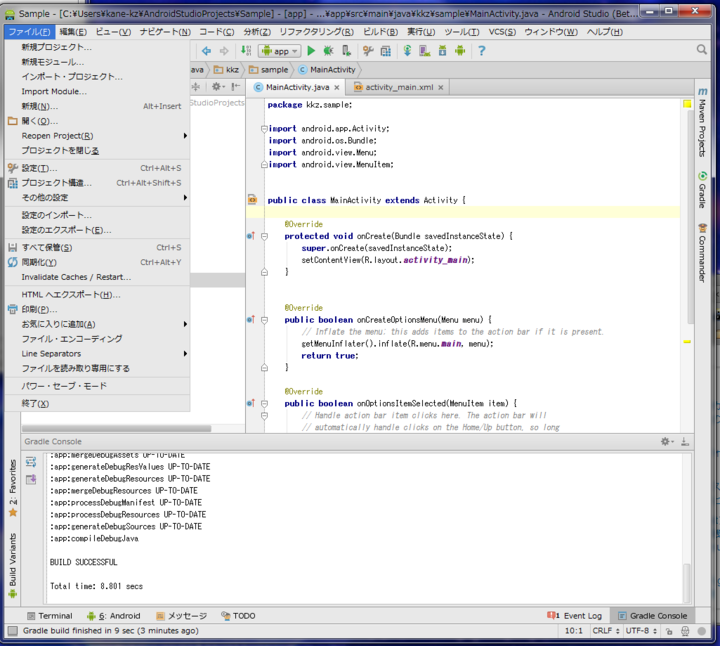The height and width of the screenshot is (646, 720).
Task: Close the MainActivity.java tab
Action: click(x=337, y=88)
